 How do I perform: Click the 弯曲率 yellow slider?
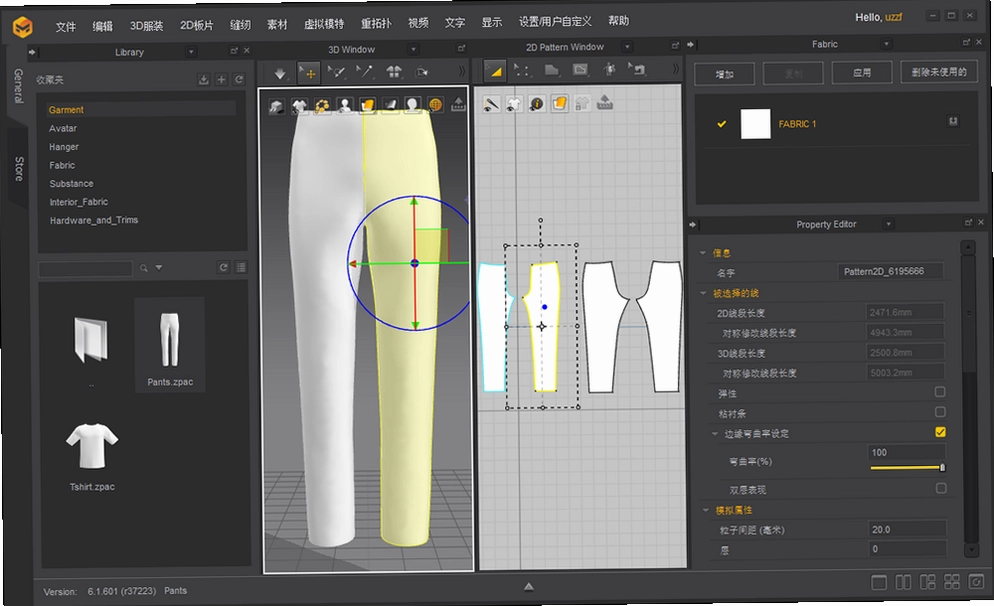907,468
